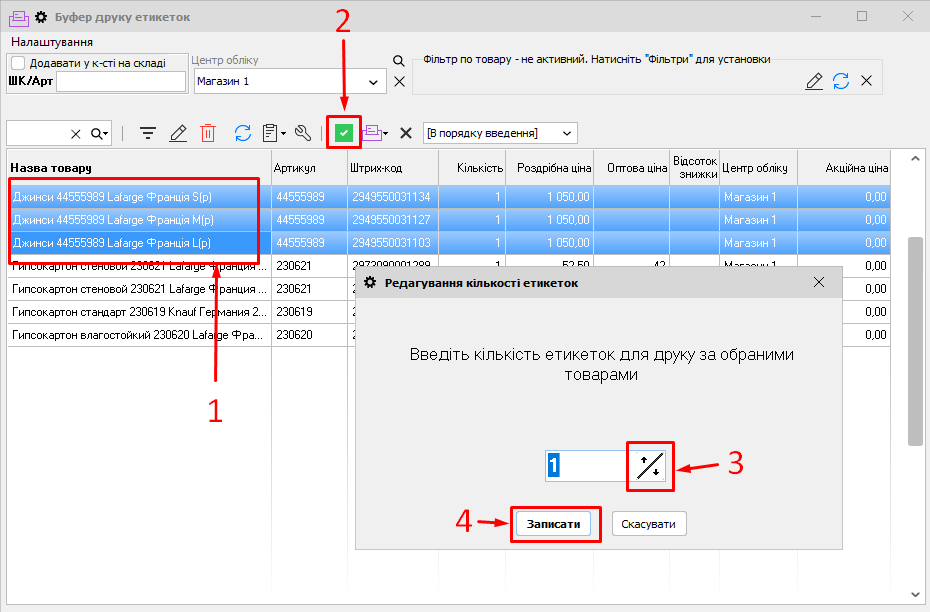Screen dimensions: 930x612
Task: Click the 'ШК/Арт' barcode input field
Action: point(120,82)
